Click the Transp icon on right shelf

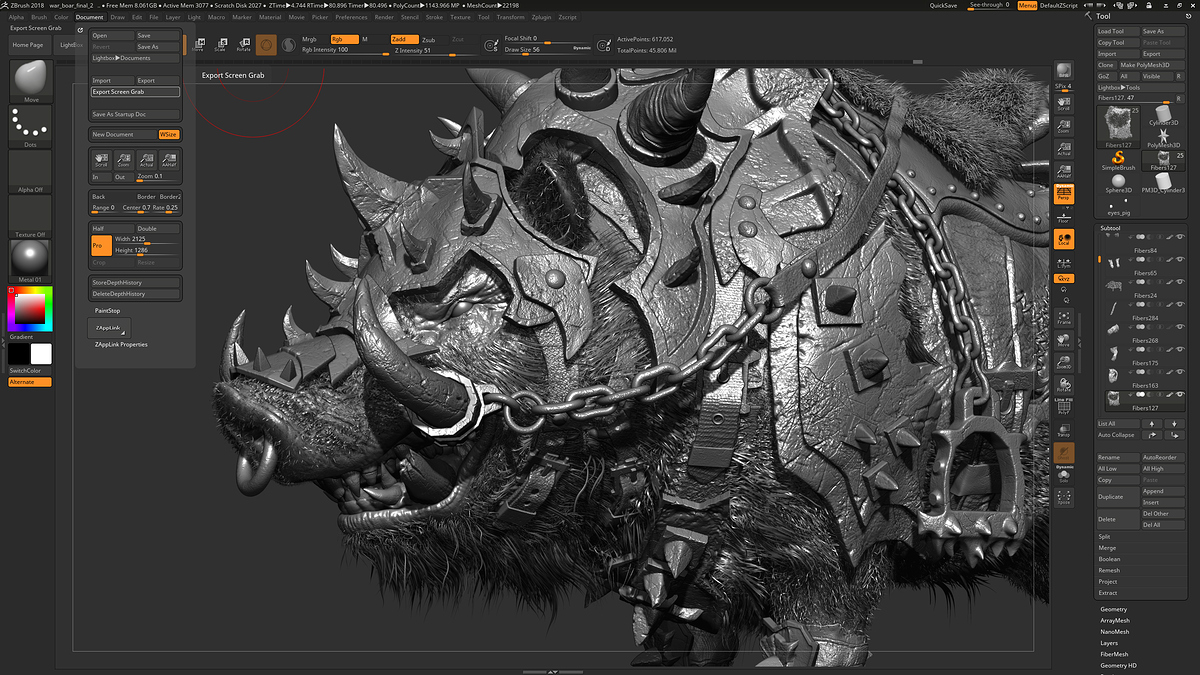click(x=1064, y=431)
